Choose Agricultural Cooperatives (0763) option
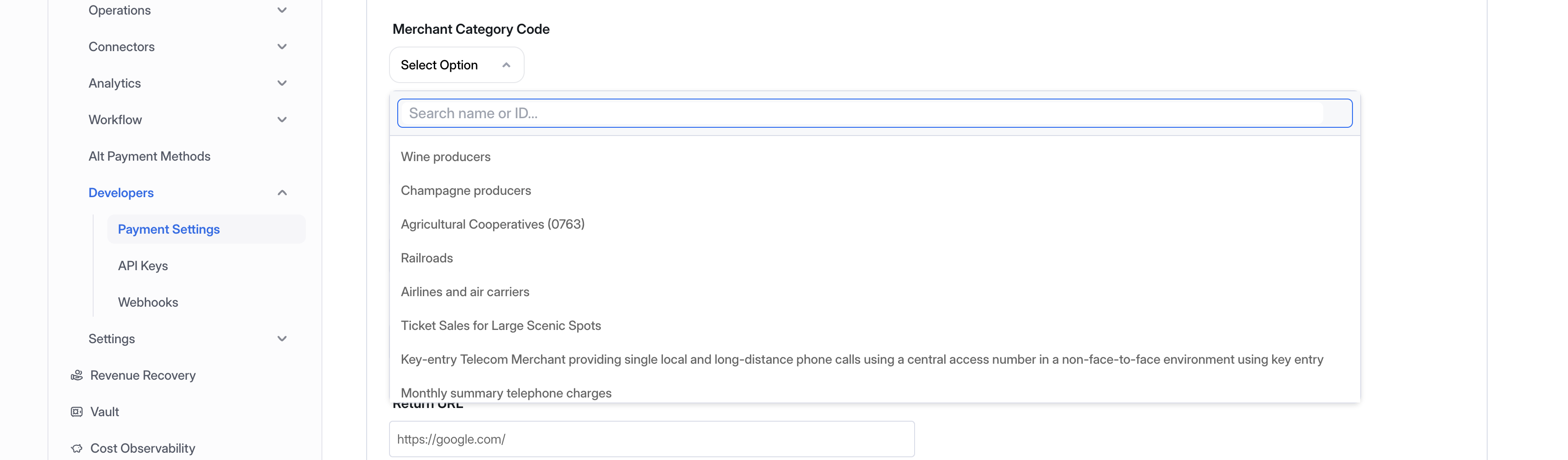Viewport: 1568px width, 460px height. coord(492,225)
